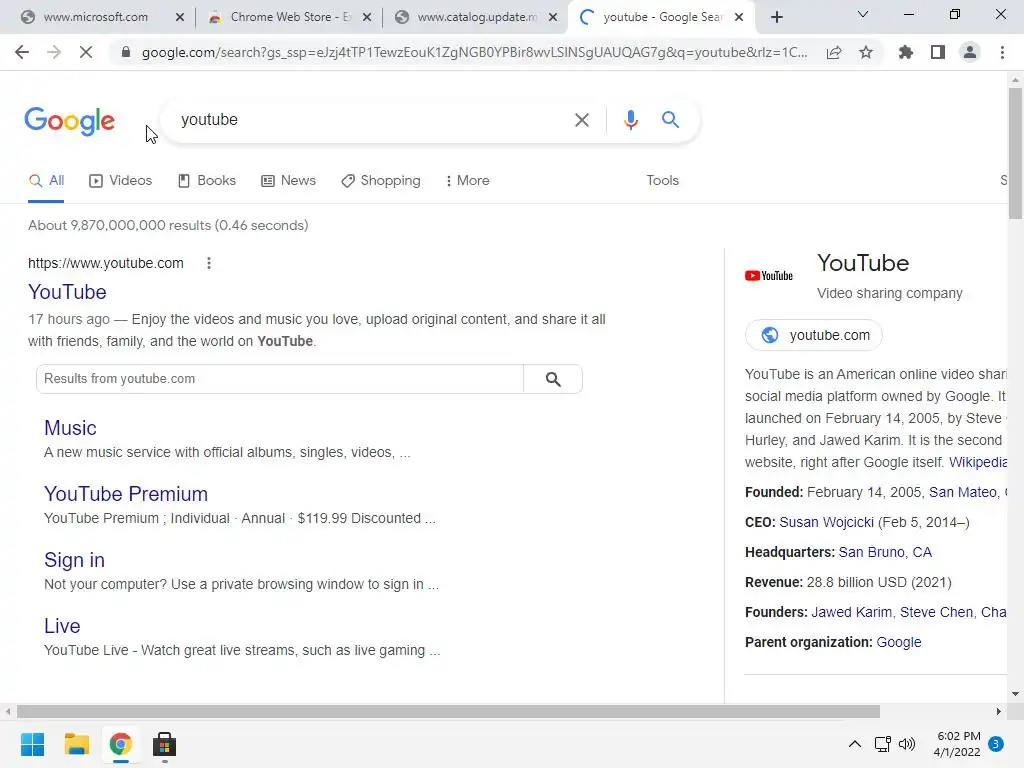This screenshot has width=1024, height=768.
Task: Open the Chrome profile avatar
Action: [970, 52]
